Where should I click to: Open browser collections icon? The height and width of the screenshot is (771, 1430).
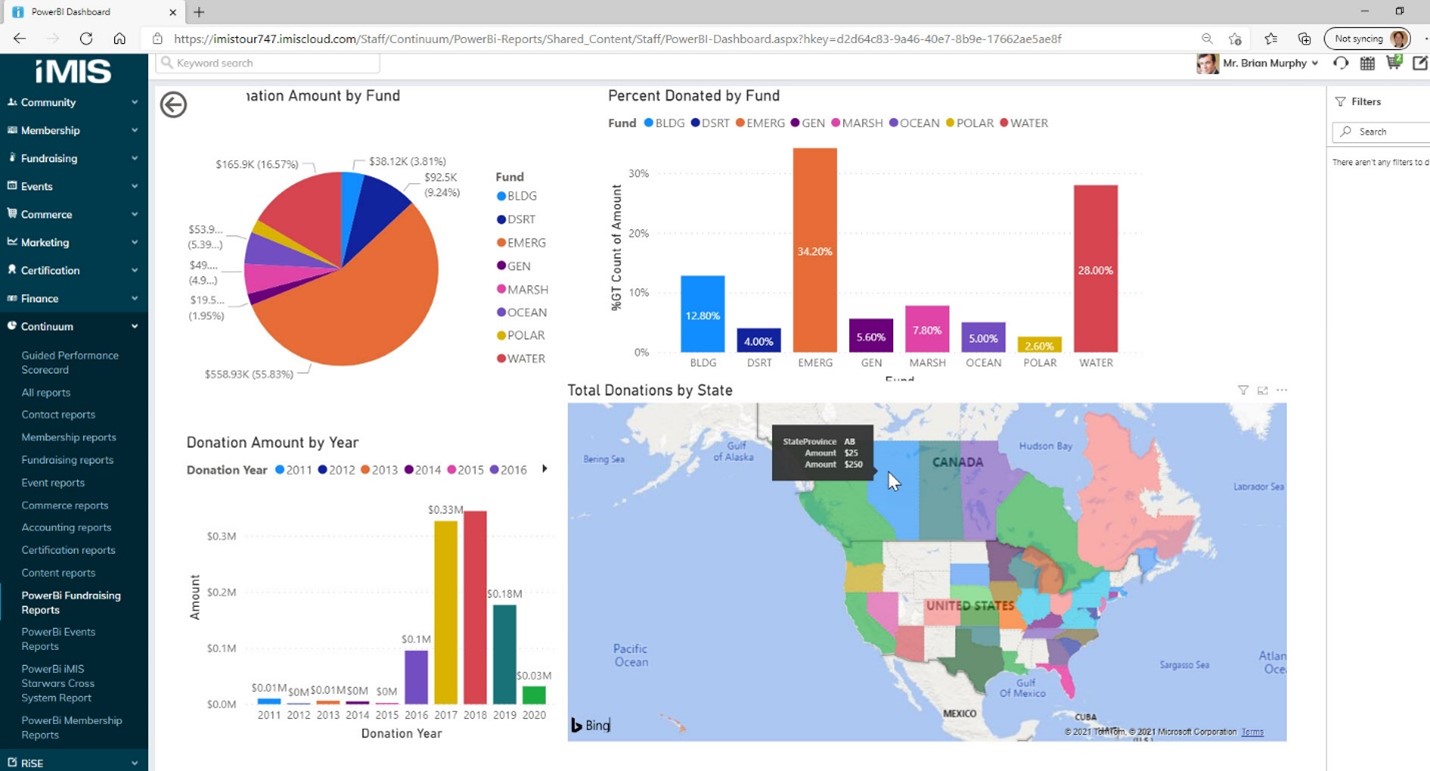[1304, 39]
